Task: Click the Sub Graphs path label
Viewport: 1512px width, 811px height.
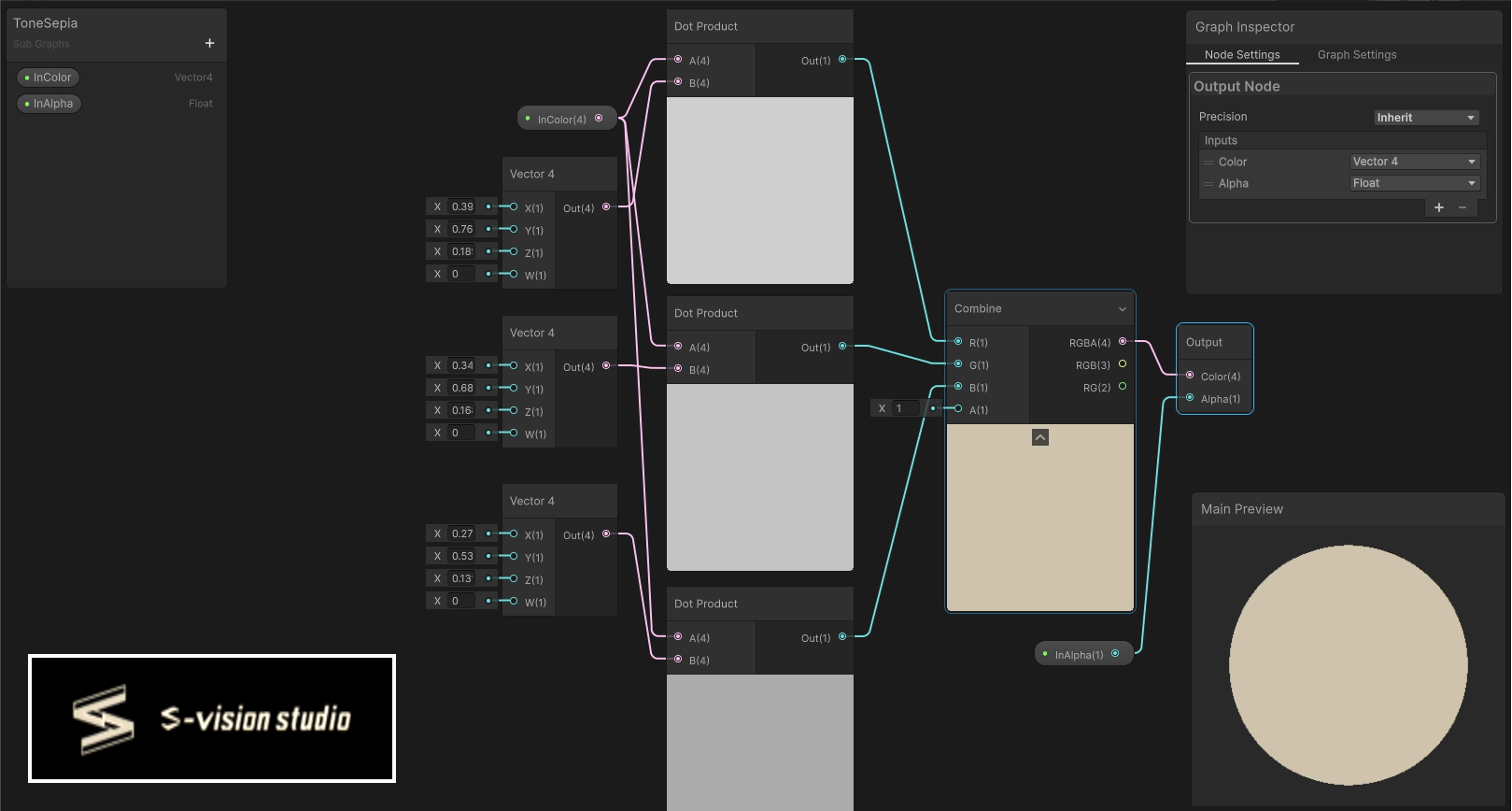Action: click(x=41, y=44)
